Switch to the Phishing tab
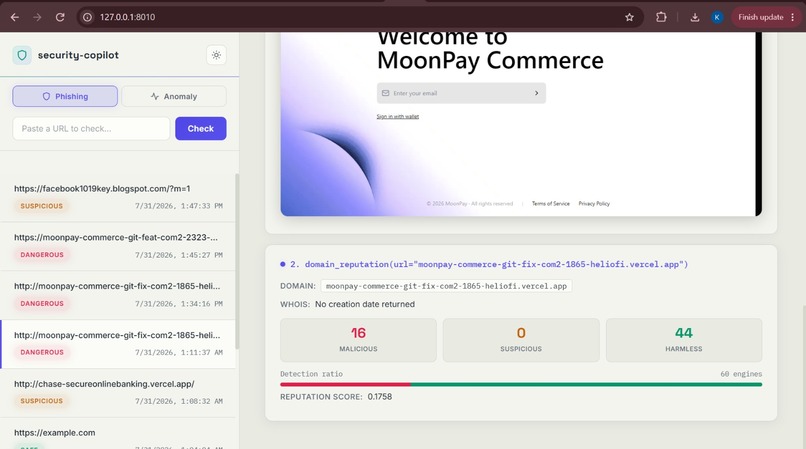The width and height of the screenshot is (806, 449). click(65, 96)
